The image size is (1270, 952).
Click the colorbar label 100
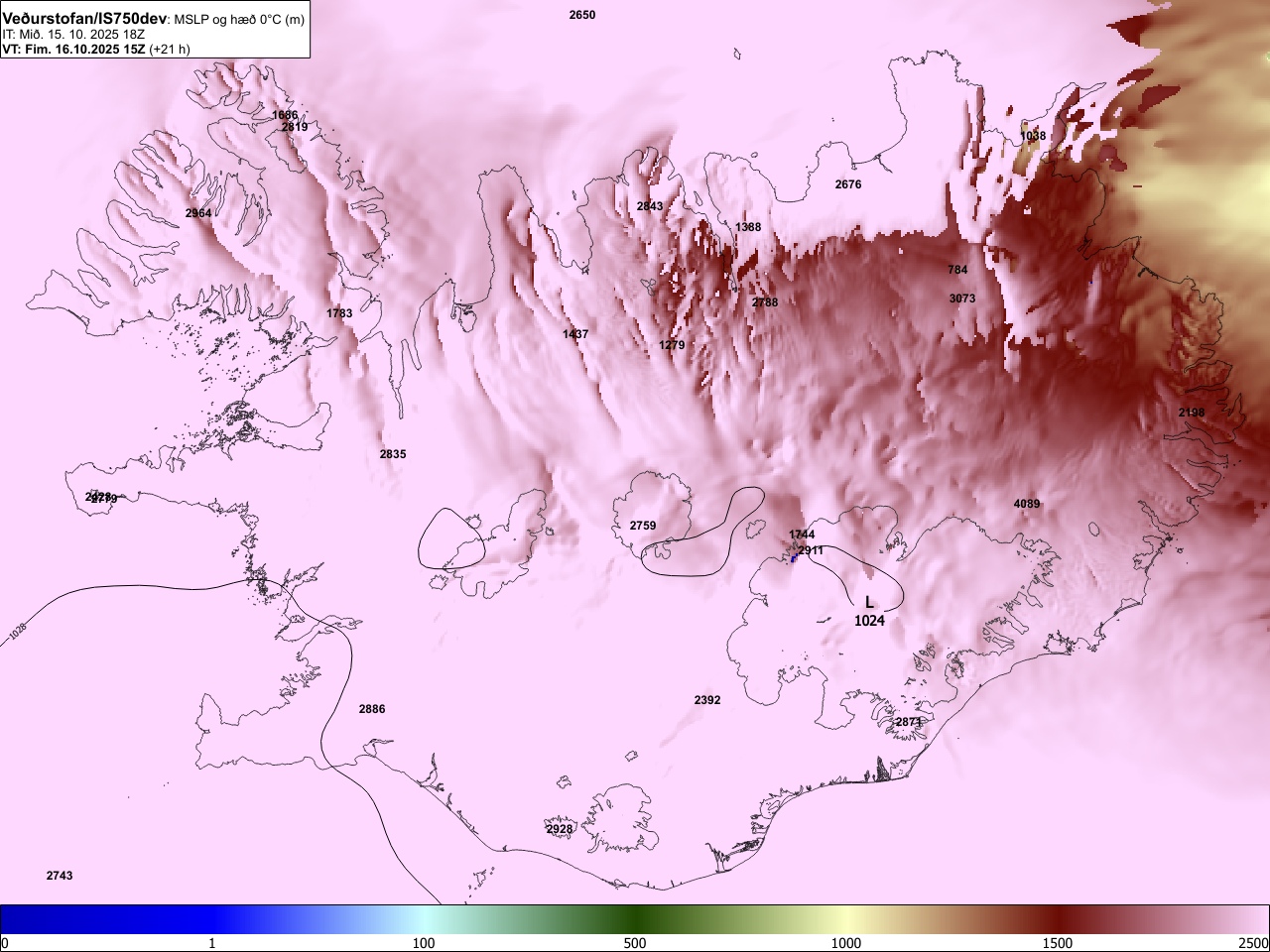(424, 942)
